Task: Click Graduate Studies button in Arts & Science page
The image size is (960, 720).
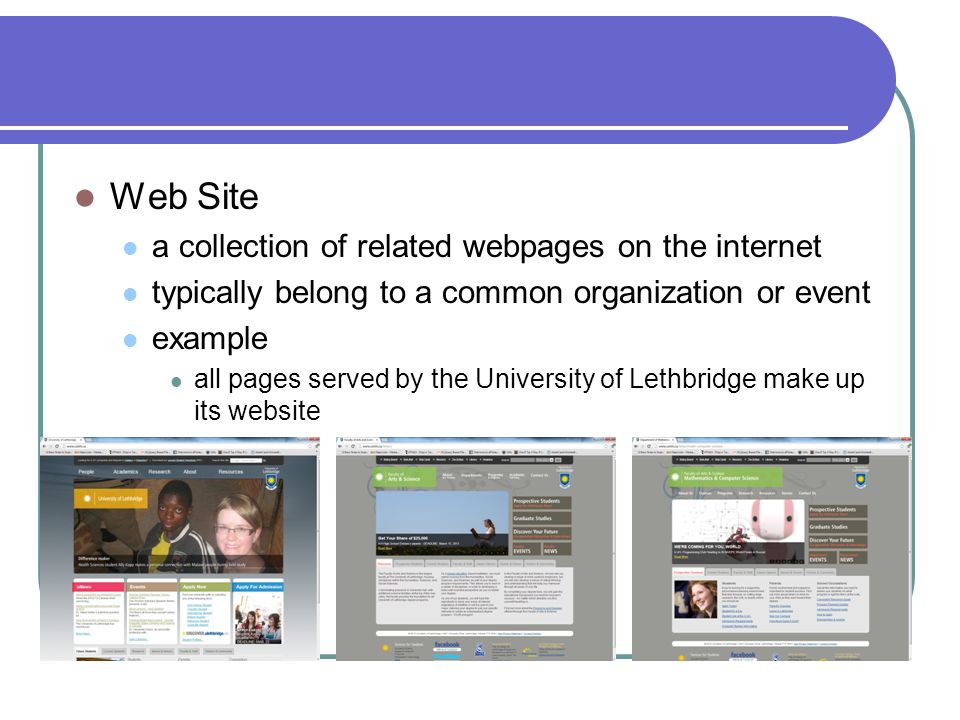Action: click(x=541, y=518)
